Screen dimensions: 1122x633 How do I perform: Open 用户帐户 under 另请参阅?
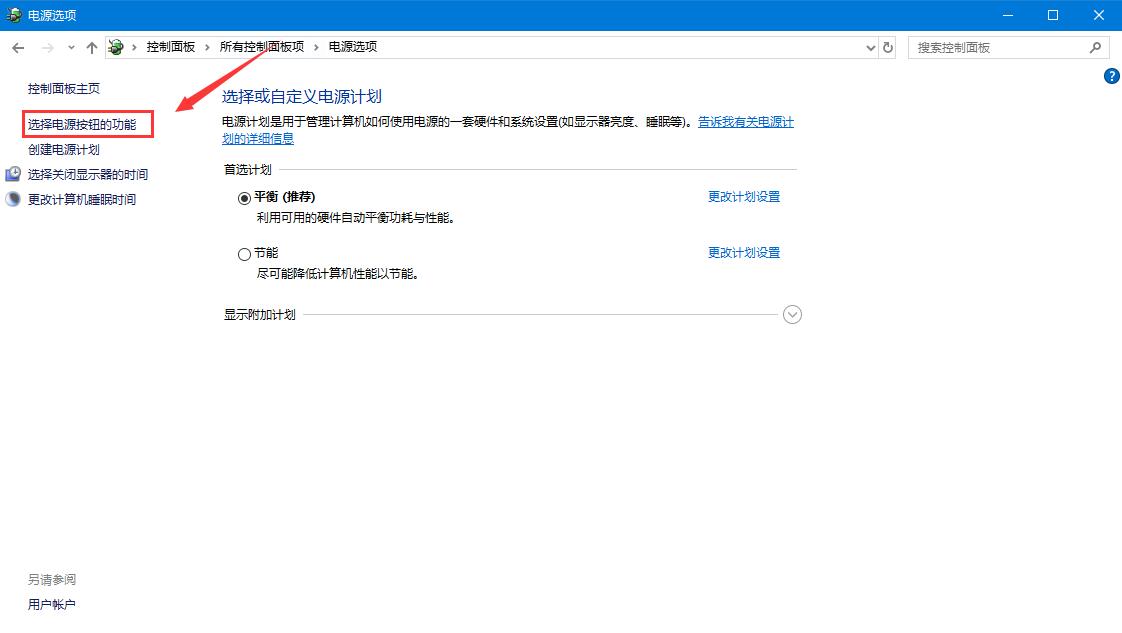point(52,604)
